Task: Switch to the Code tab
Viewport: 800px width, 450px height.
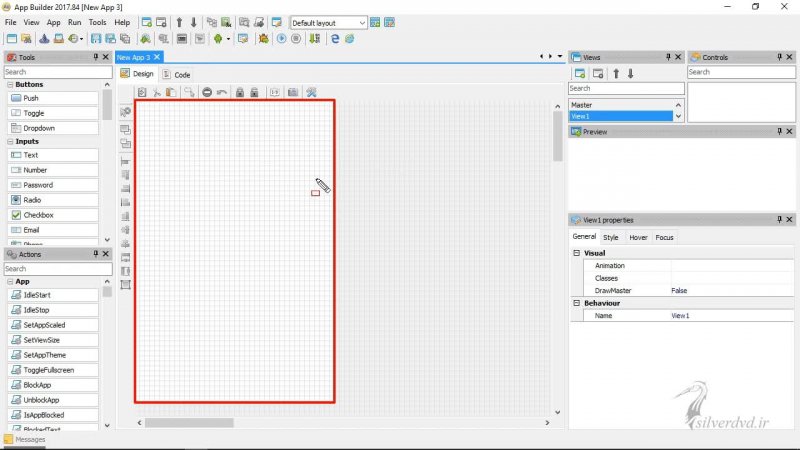Action: click(177, 75)
